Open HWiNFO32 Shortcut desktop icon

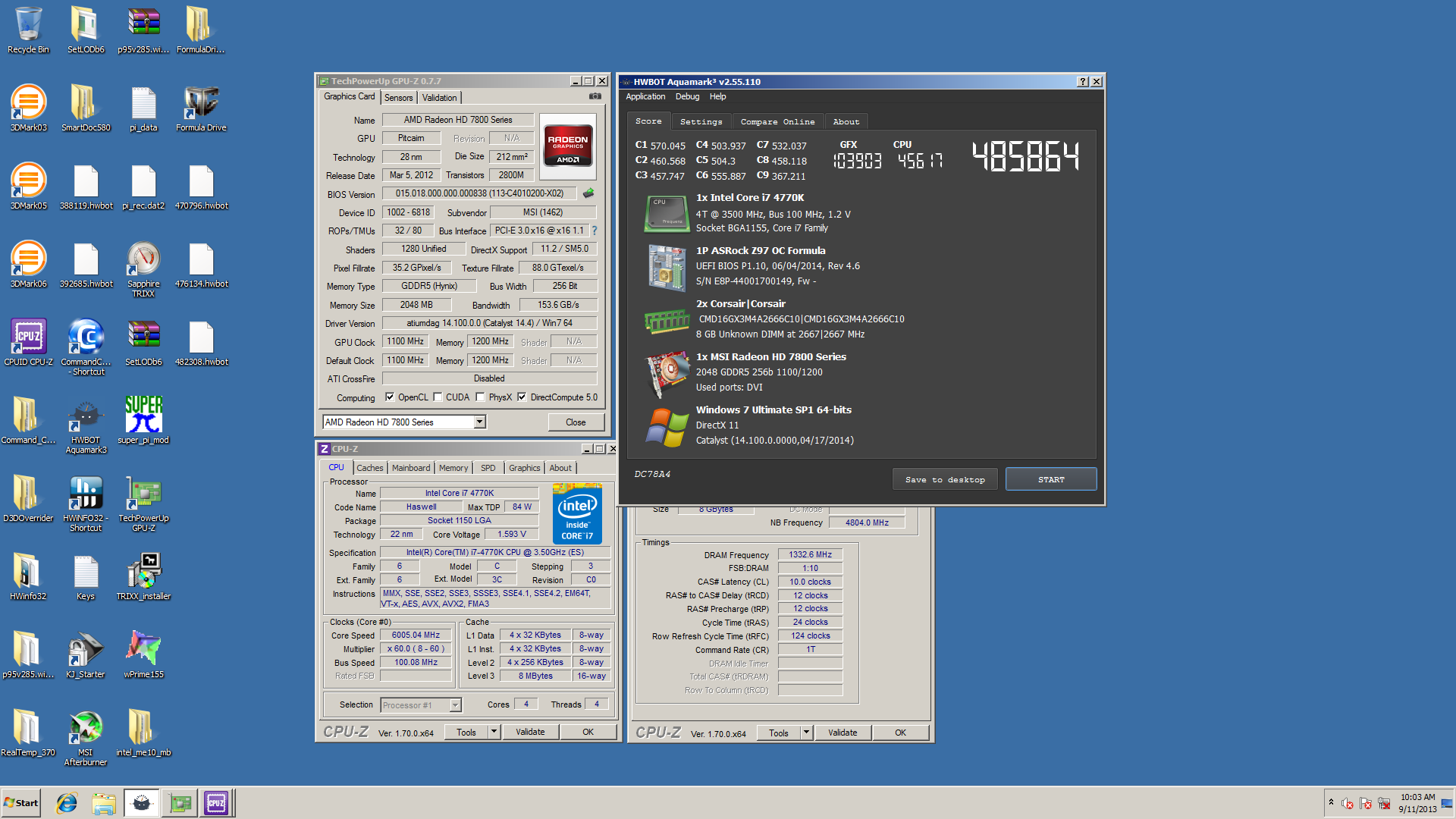[x=86, y=504]
